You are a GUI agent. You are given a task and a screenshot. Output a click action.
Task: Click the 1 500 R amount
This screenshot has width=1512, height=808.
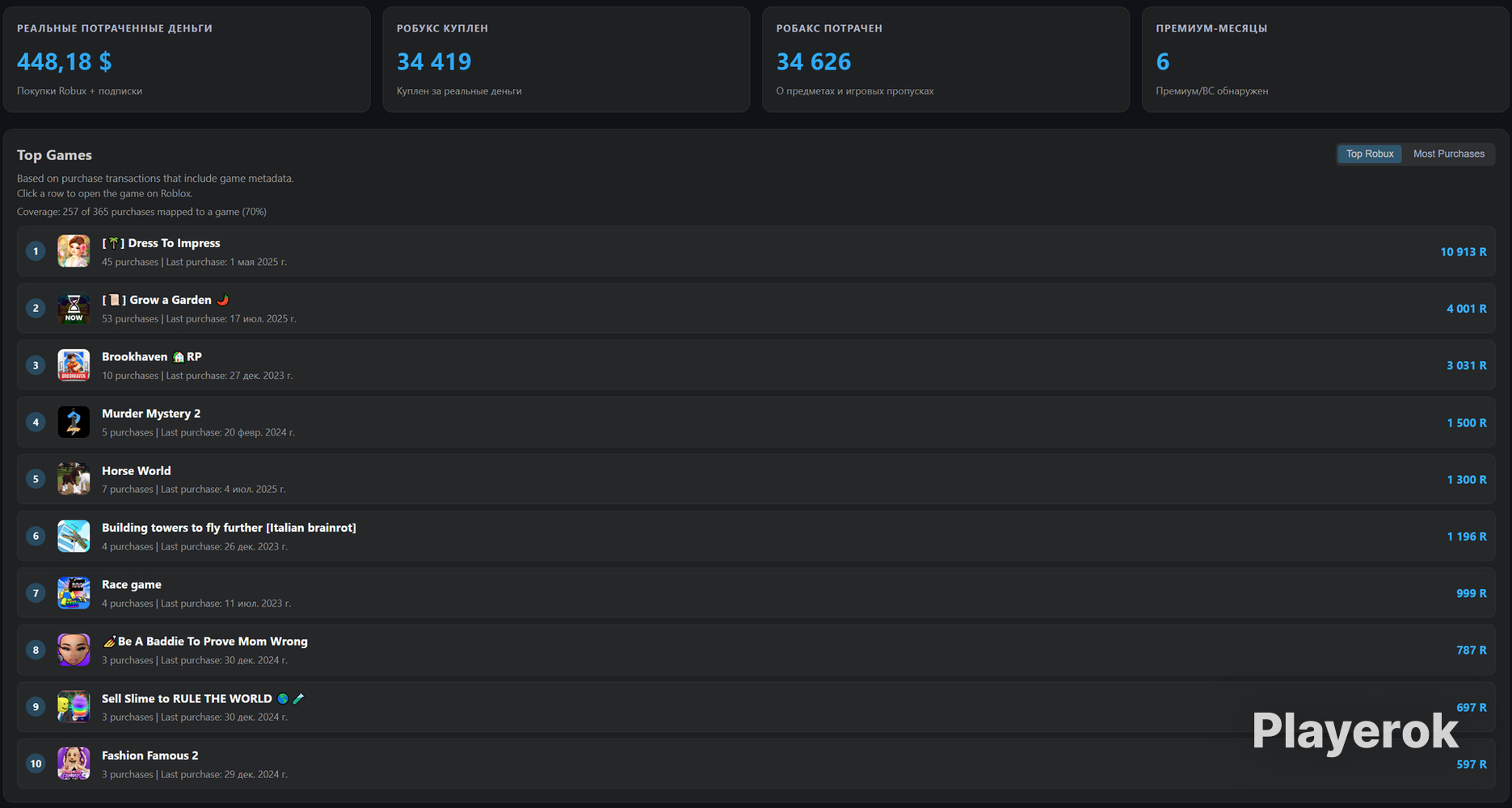(1467, 423)
